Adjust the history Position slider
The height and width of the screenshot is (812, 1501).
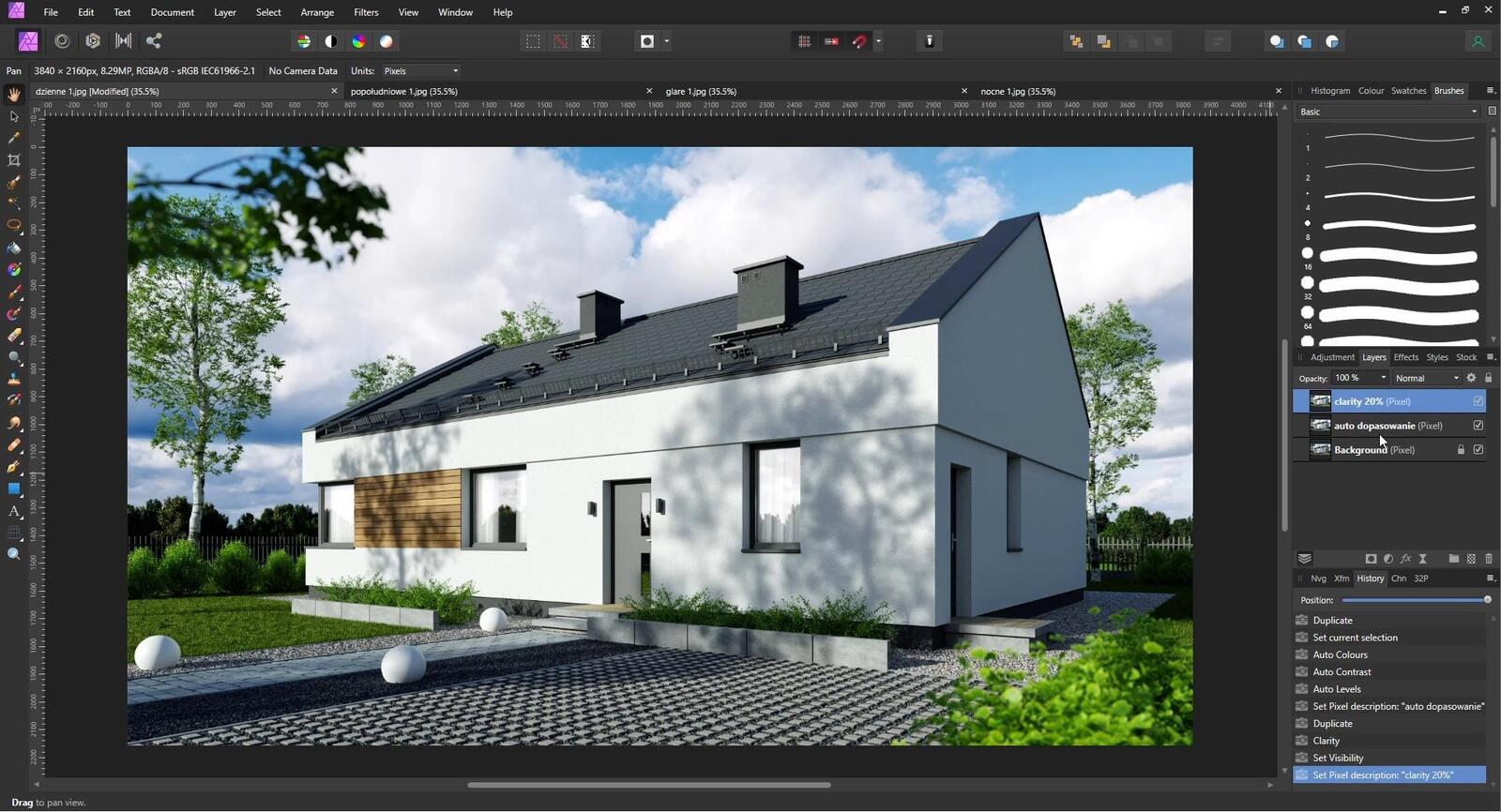pos(1487,600)
